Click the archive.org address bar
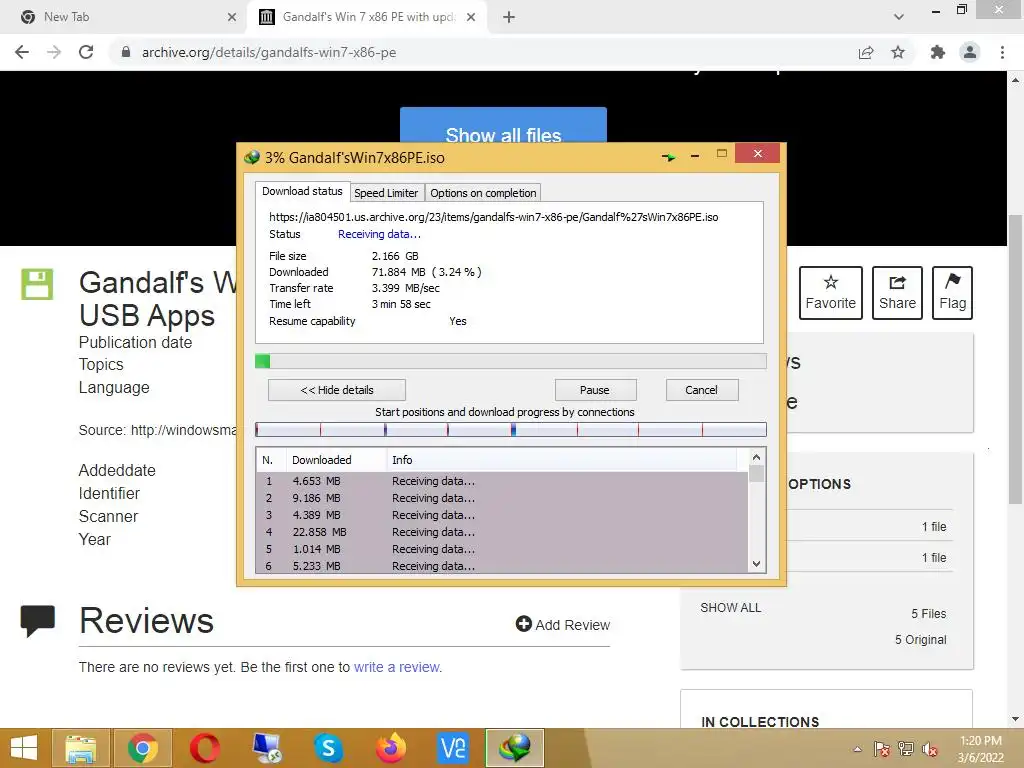 (x=483, y=52)
